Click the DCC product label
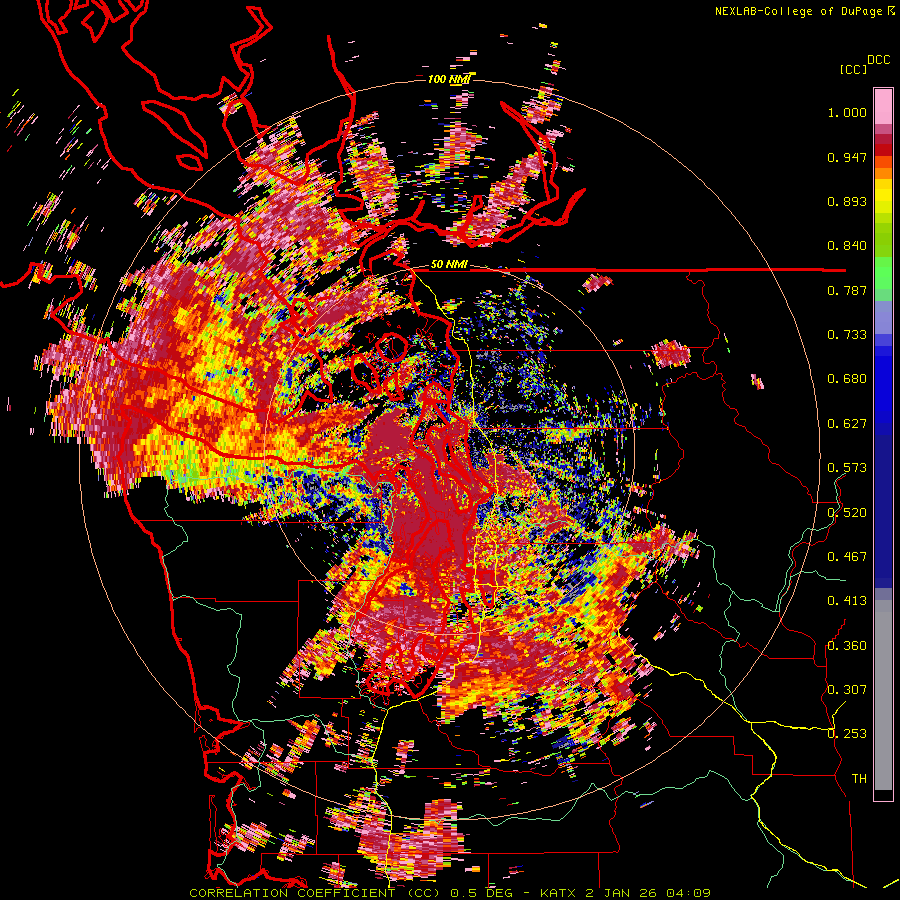Screen dimensions: 900x900 tap(878, 60)
